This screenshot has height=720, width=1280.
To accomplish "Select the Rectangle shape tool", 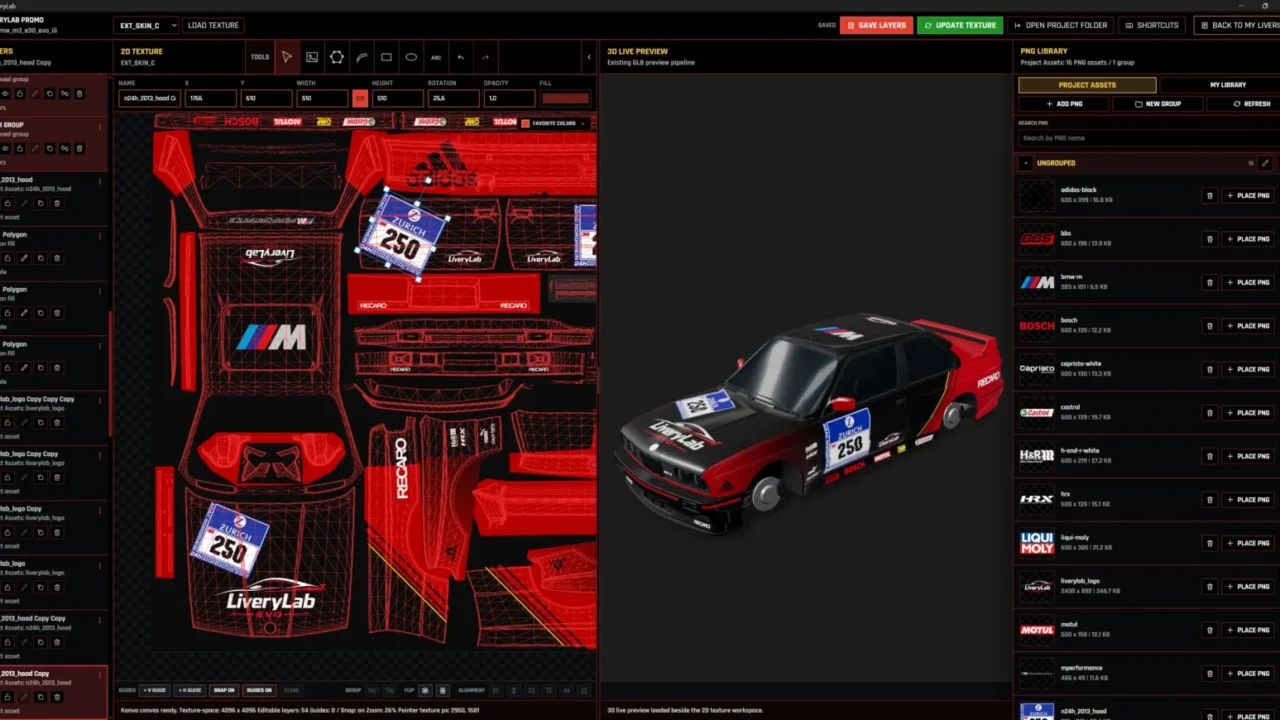I will [x=386, y=57].
